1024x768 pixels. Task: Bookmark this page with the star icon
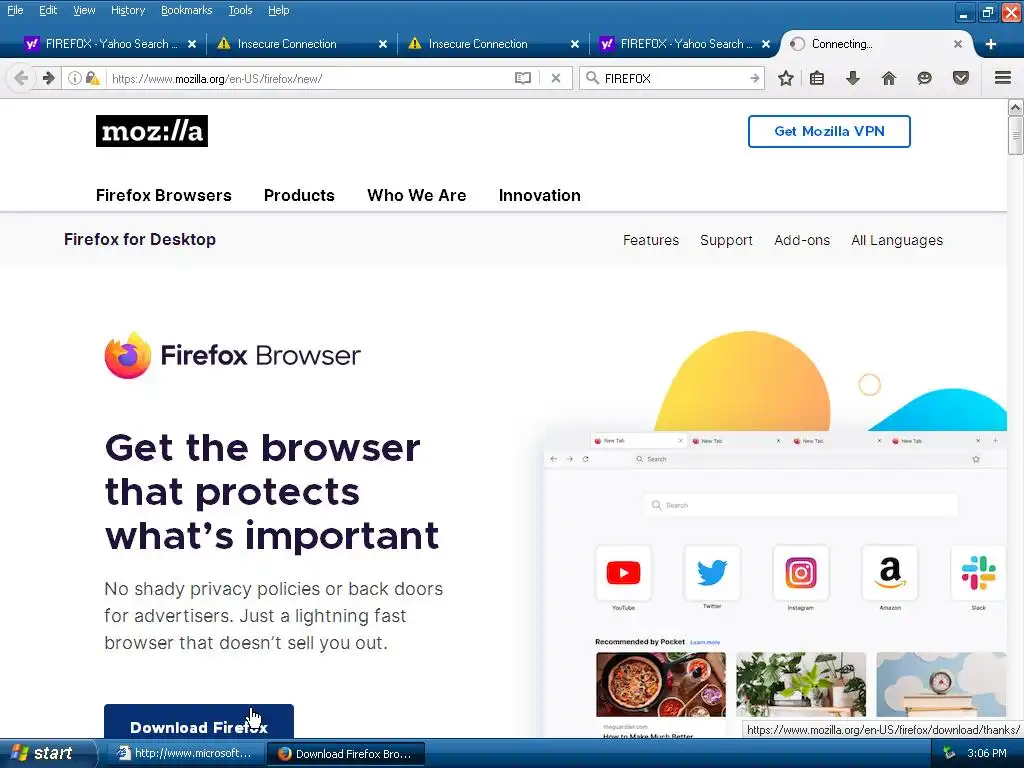coord(786,78)
